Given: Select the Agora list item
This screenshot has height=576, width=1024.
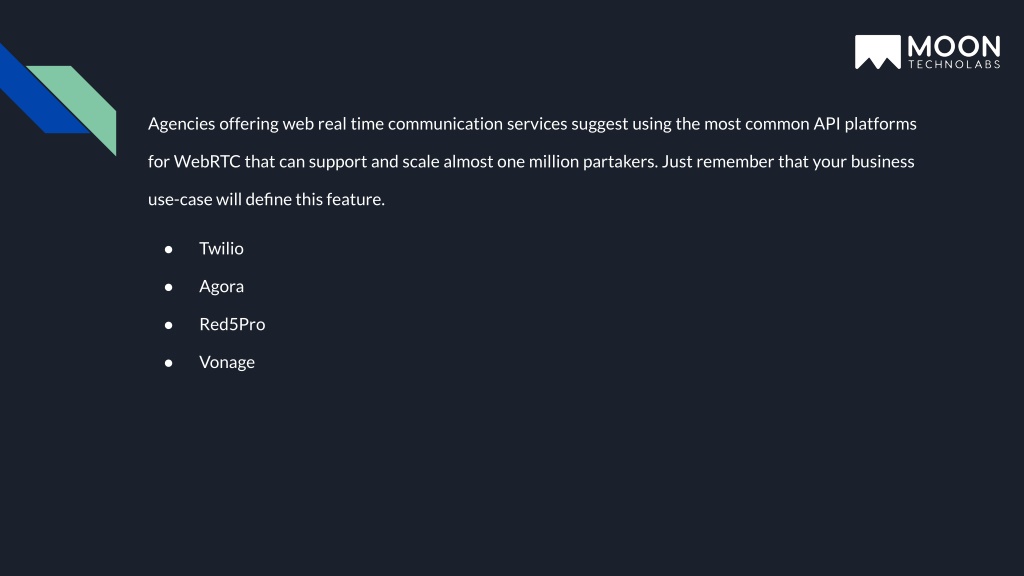Looking at the screenshot, I should [221, 287].
